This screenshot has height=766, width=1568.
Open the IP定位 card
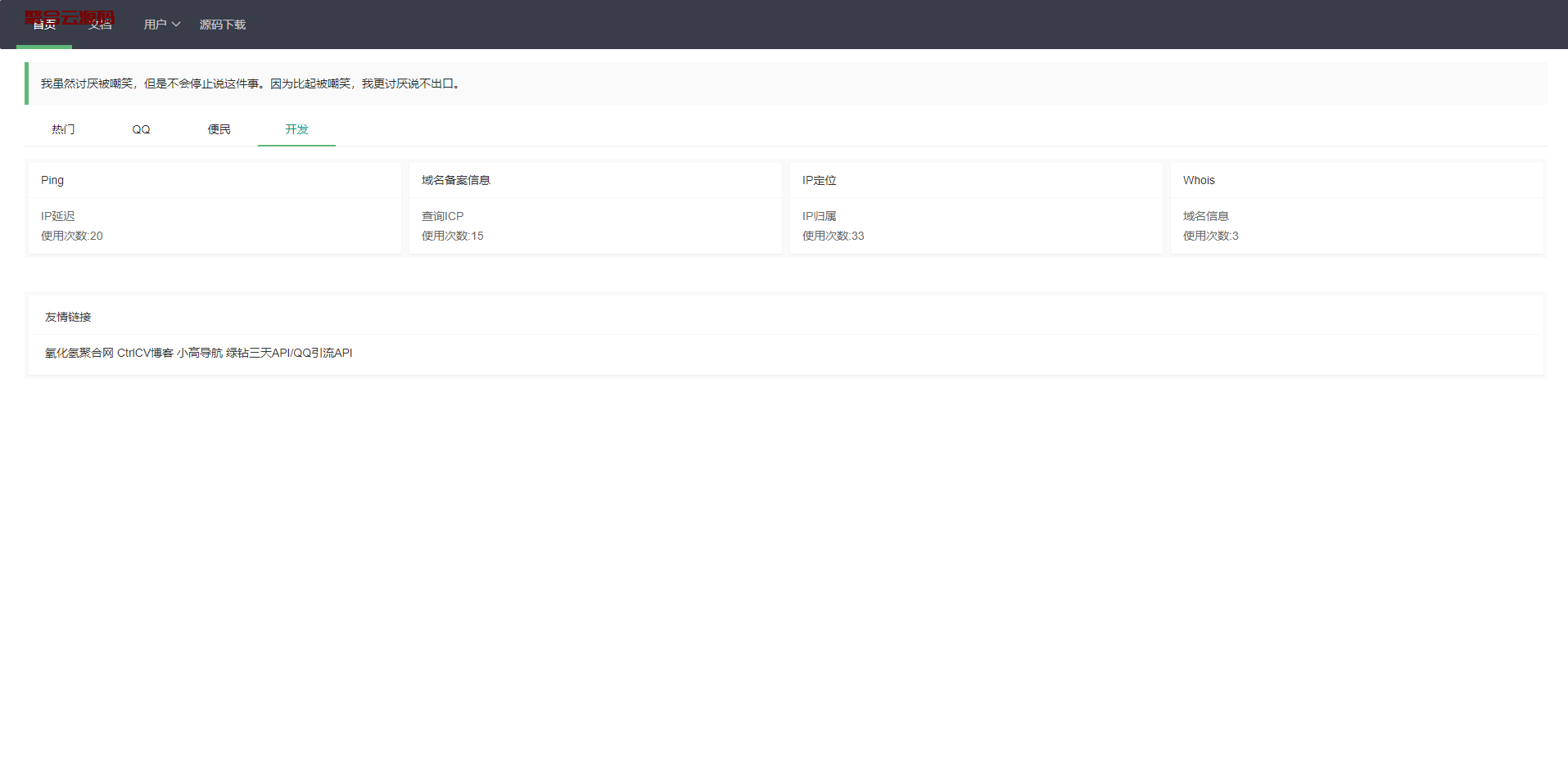click(976, 208)
